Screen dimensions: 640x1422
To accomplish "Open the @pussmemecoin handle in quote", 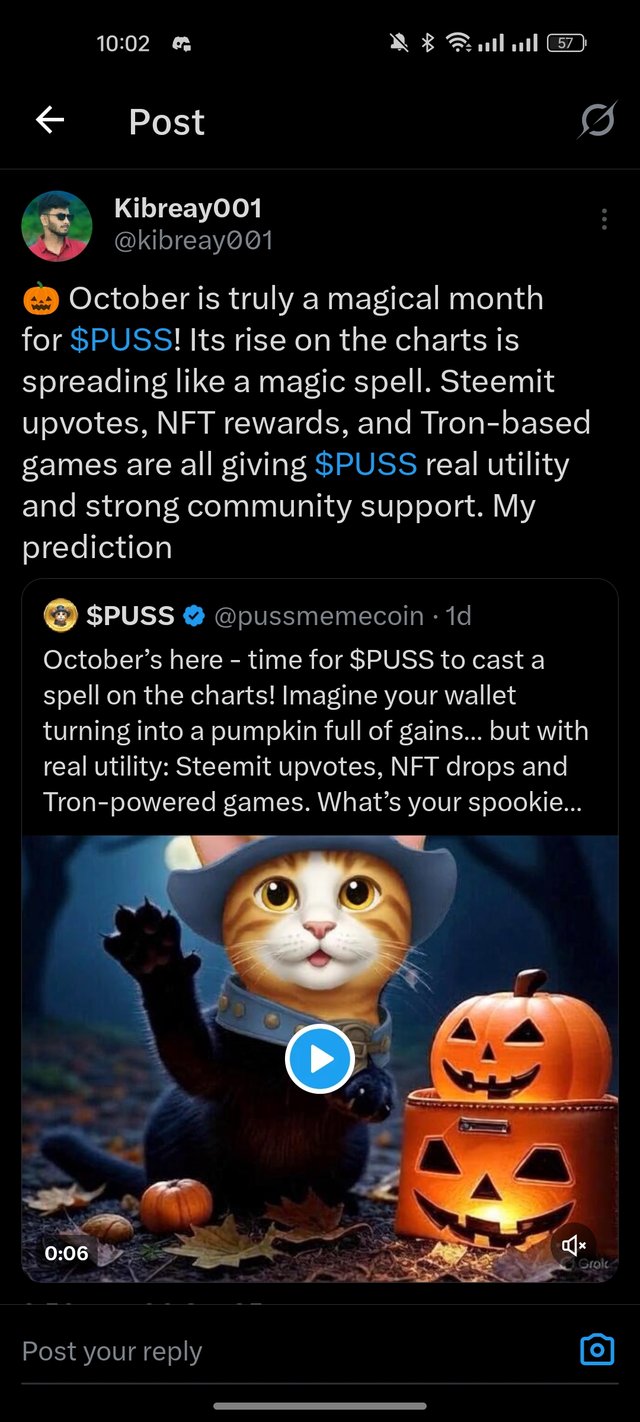I will click(x=318, y=616).
